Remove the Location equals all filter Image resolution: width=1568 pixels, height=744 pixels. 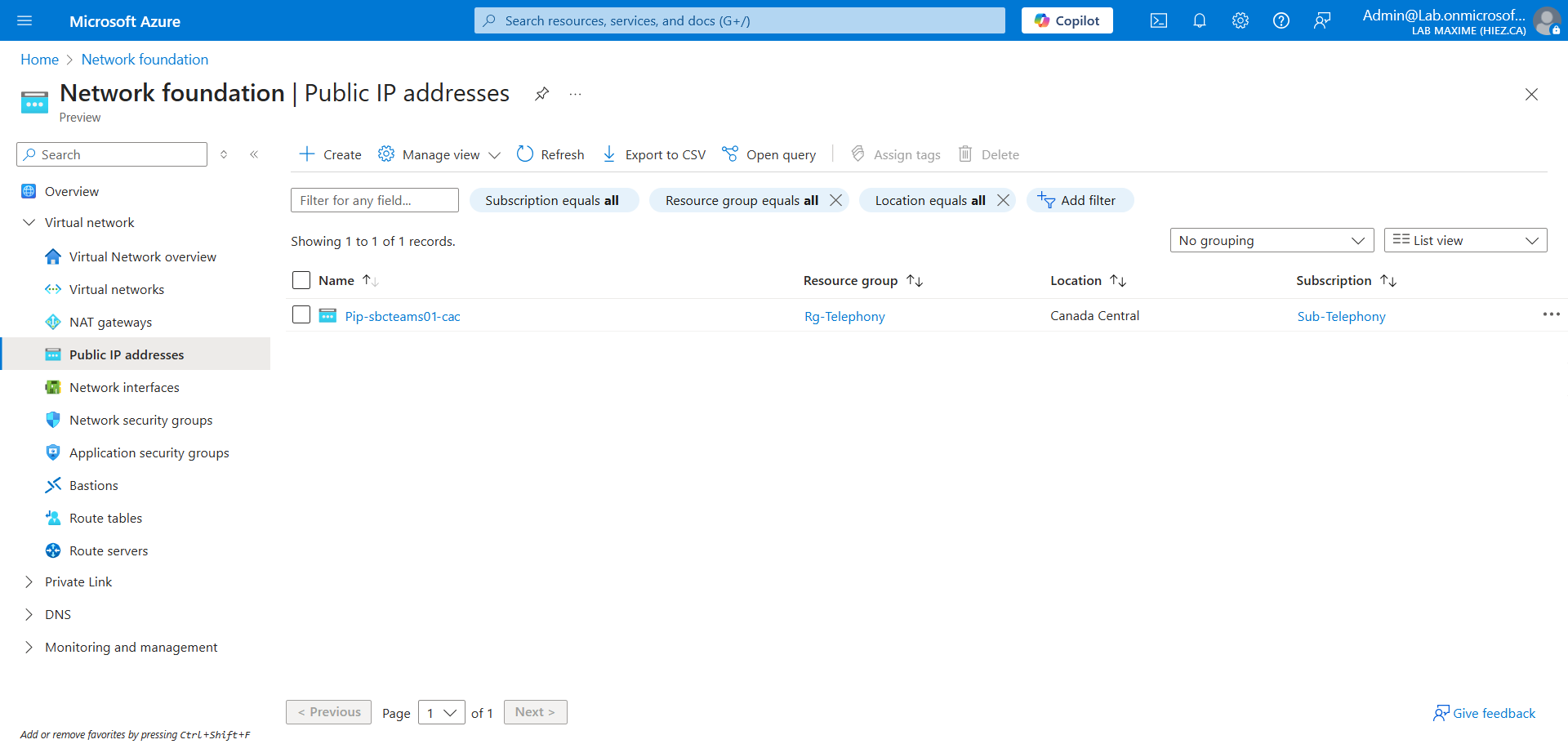(1004, 200)
